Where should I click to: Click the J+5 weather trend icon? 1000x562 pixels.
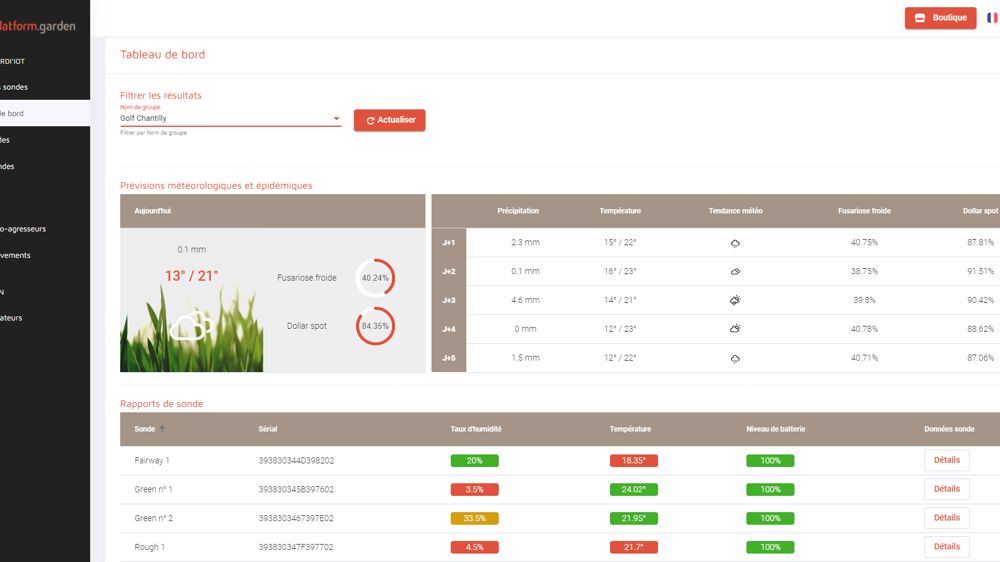pos(735,358)
